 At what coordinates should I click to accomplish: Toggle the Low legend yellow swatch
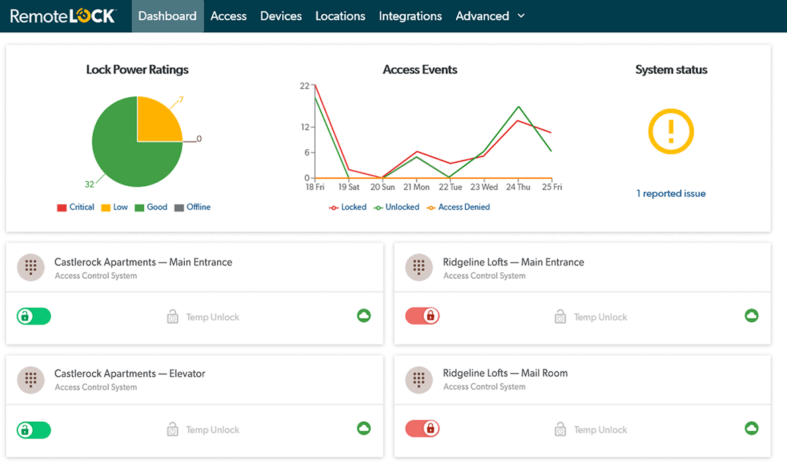pyautogui.click(x=106, y=207)
